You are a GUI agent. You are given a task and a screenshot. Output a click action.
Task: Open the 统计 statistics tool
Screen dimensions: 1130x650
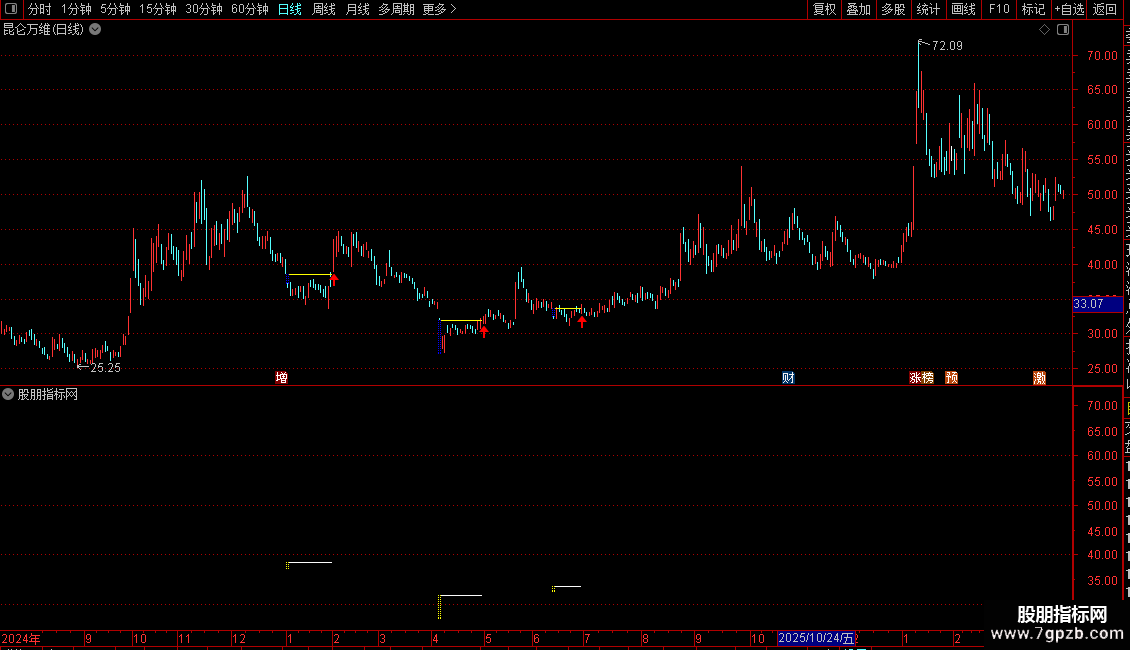(927, 9)
